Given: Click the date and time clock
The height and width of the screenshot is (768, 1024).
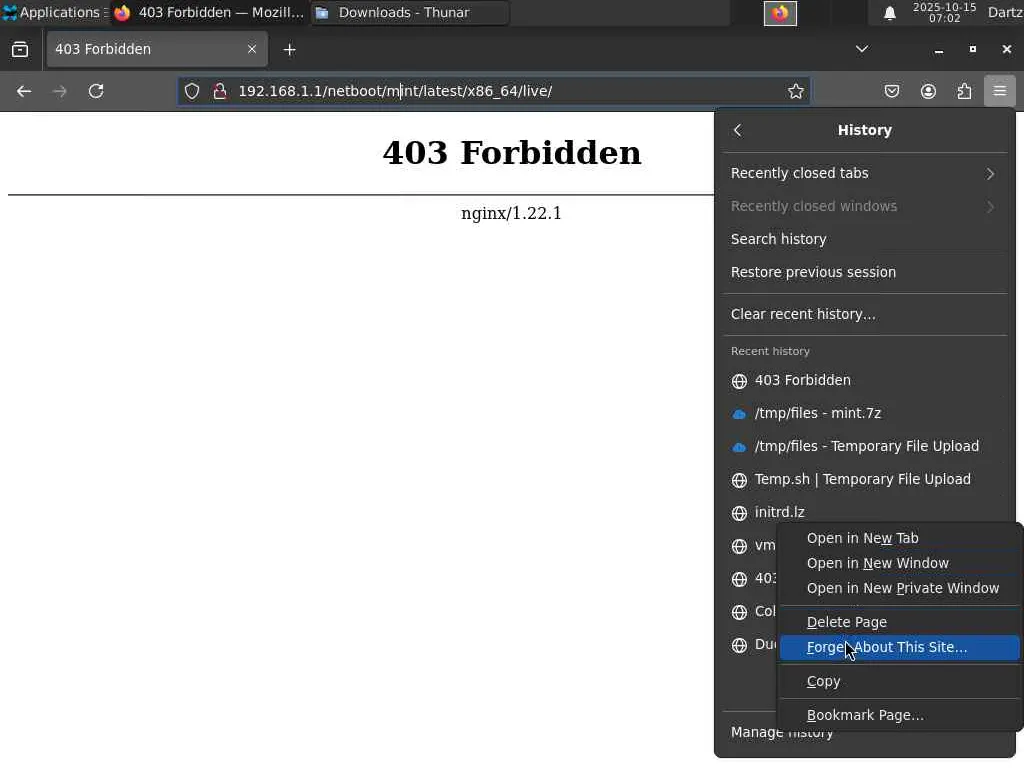Looking at the screenshot, I should (x=944, y=12).
